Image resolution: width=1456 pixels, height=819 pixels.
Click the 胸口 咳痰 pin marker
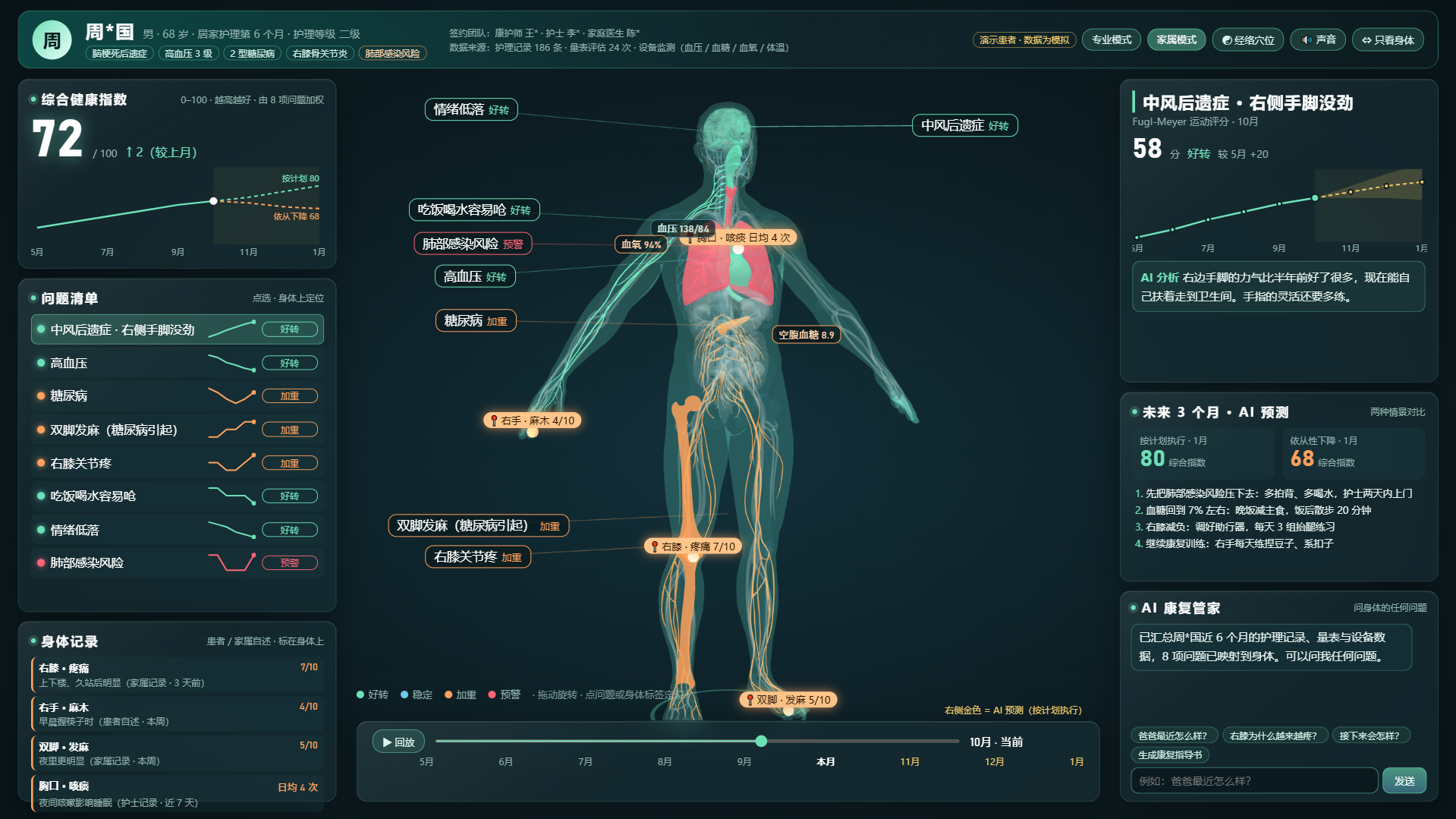pos(737,238)
